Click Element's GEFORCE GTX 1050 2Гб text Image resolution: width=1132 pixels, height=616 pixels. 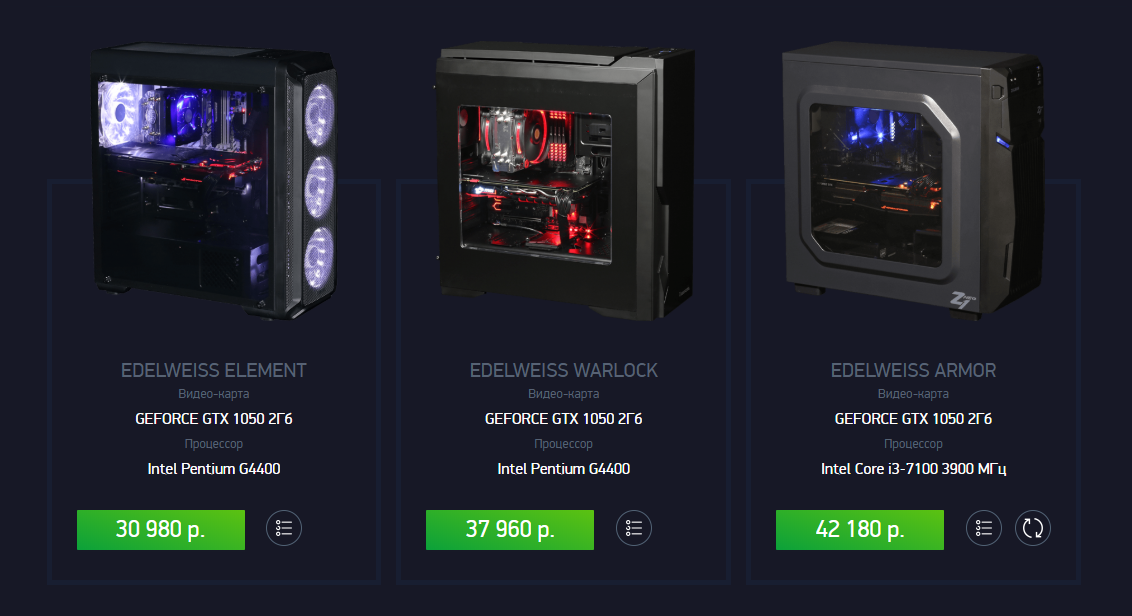[x=214, y=419]
